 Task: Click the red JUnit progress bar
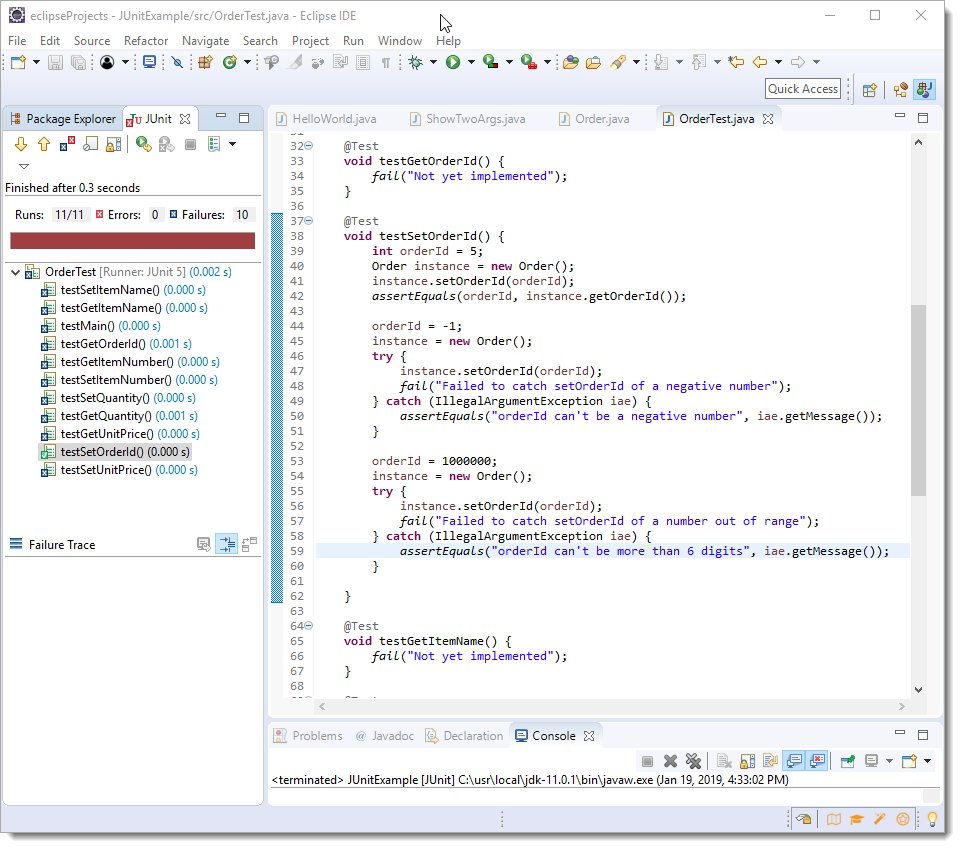click(132, 241)
